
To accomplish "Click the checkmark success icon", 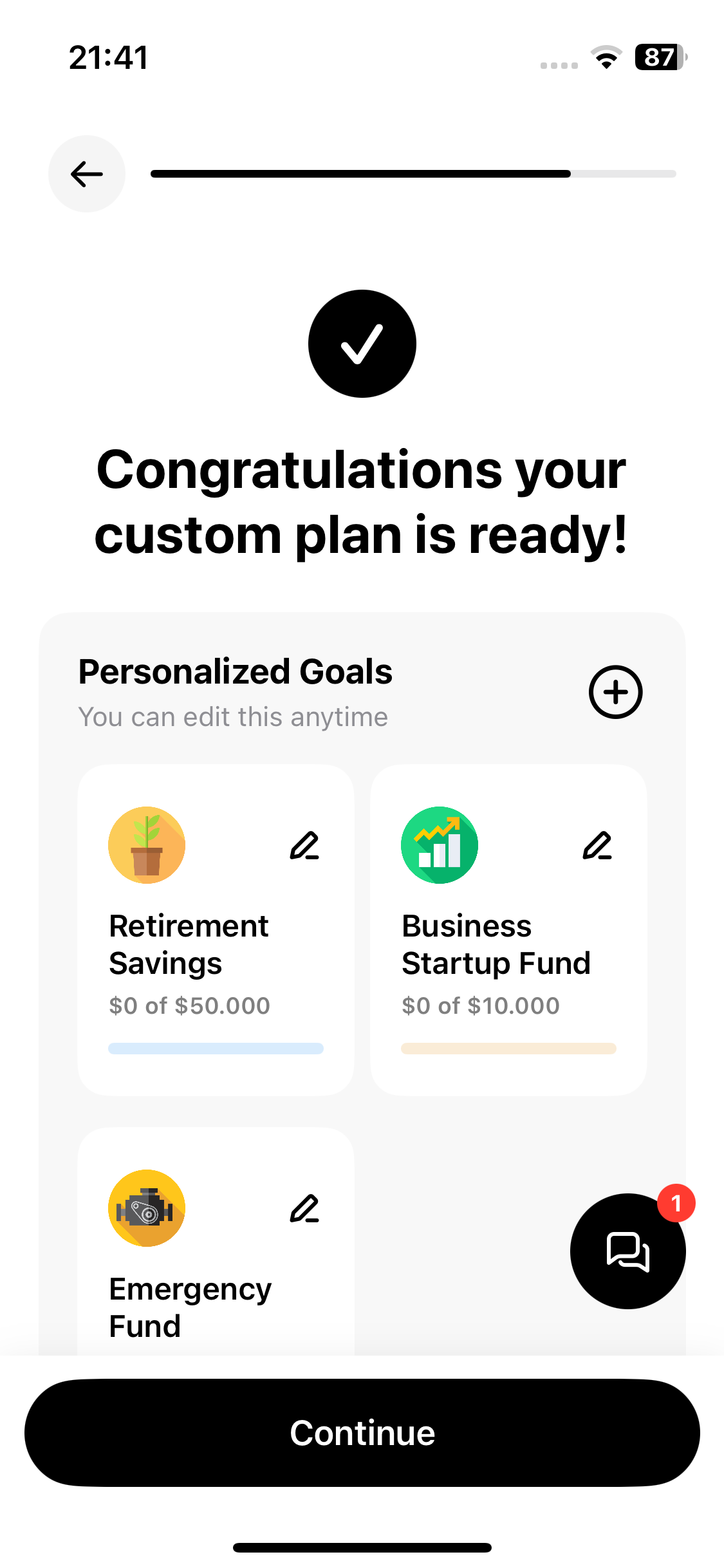I will [362, 343].
